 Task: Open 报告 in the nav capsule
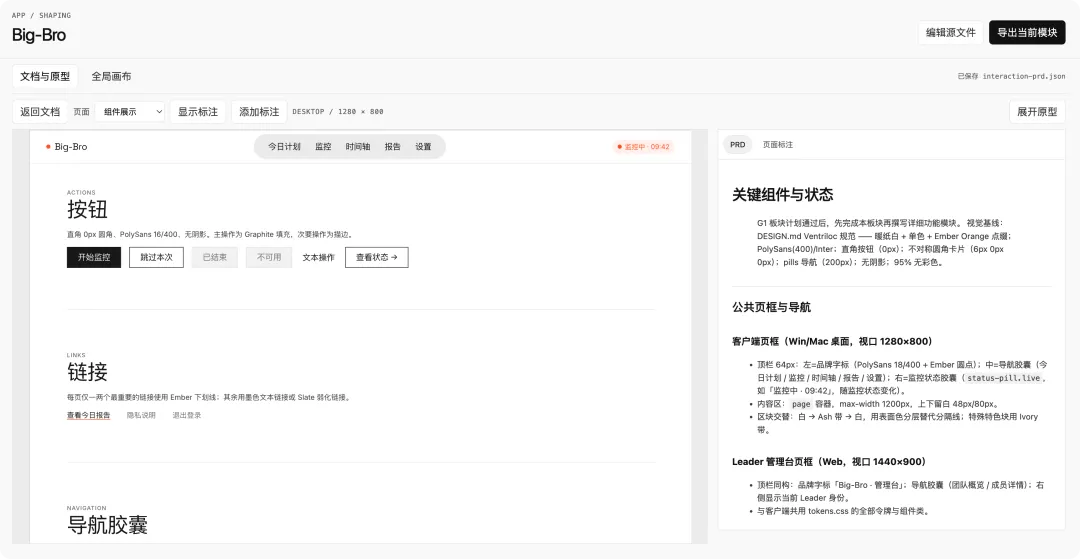(393, 147)
